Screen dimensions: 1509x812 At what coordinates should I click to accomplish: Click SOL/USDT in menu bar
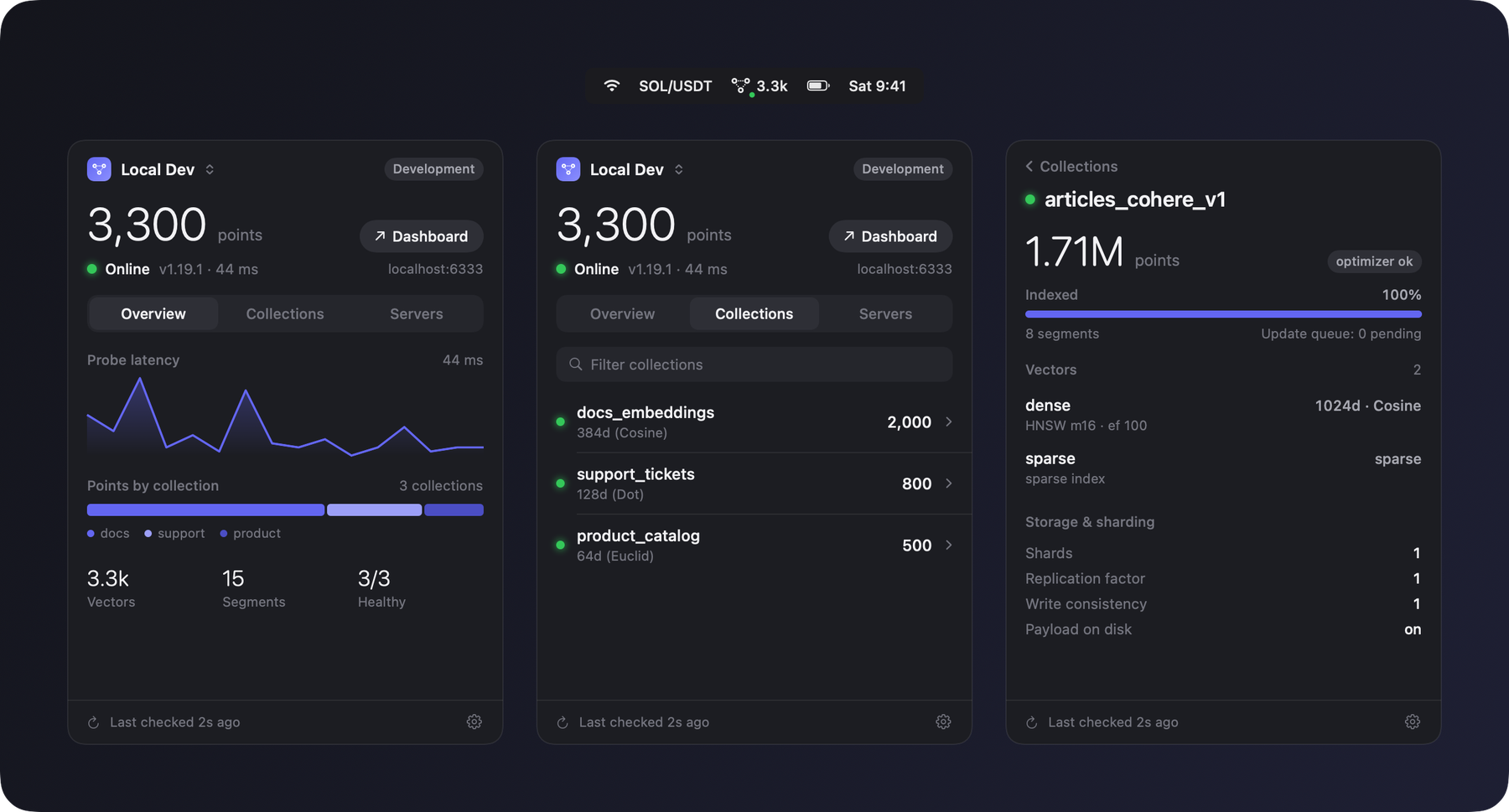tap(676, 86)
